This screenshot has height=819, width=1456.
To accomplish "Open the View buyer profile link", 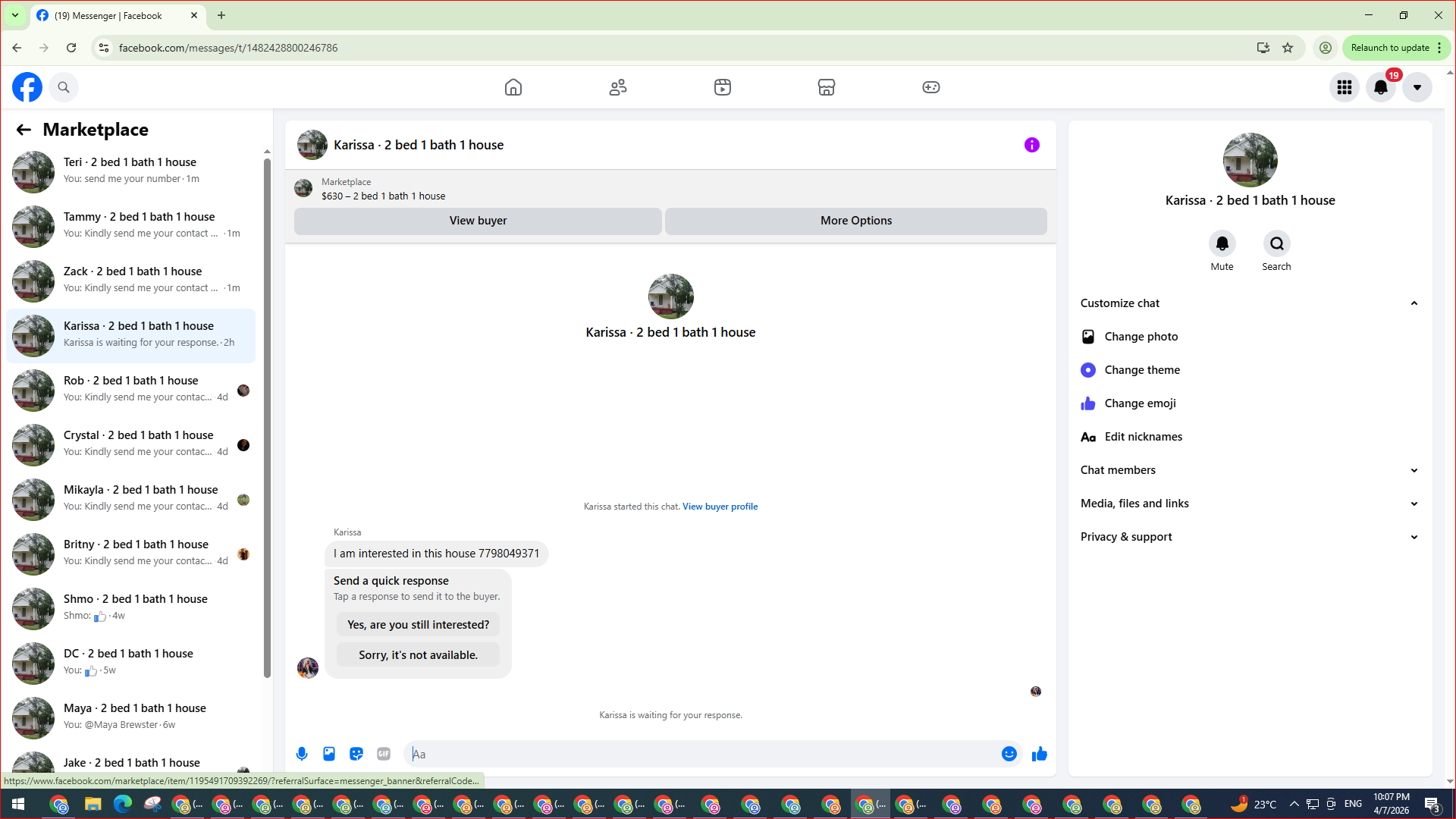I will 720,507.
